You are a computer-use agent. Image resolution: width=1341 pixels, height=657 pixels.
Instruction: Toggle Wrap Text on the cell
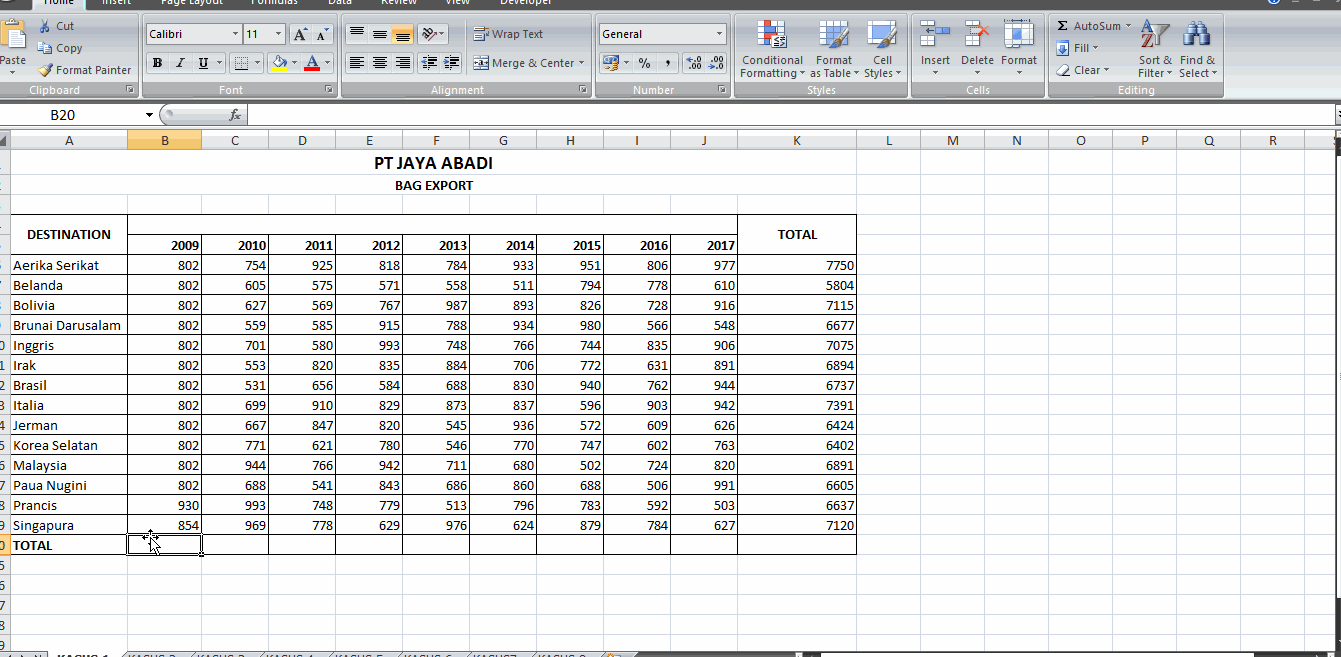point(509,34)
